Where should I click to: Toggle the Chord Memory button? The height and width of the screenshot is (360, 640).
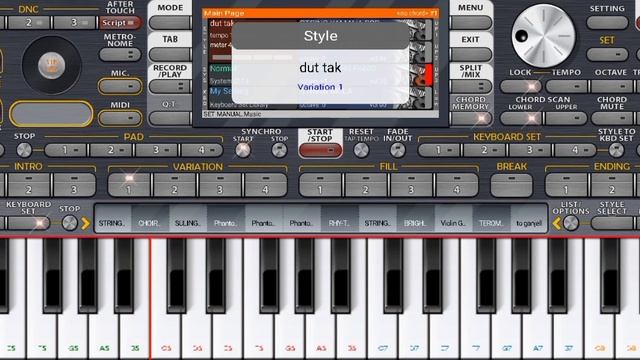pyautogui.click(x=471, y=118)
